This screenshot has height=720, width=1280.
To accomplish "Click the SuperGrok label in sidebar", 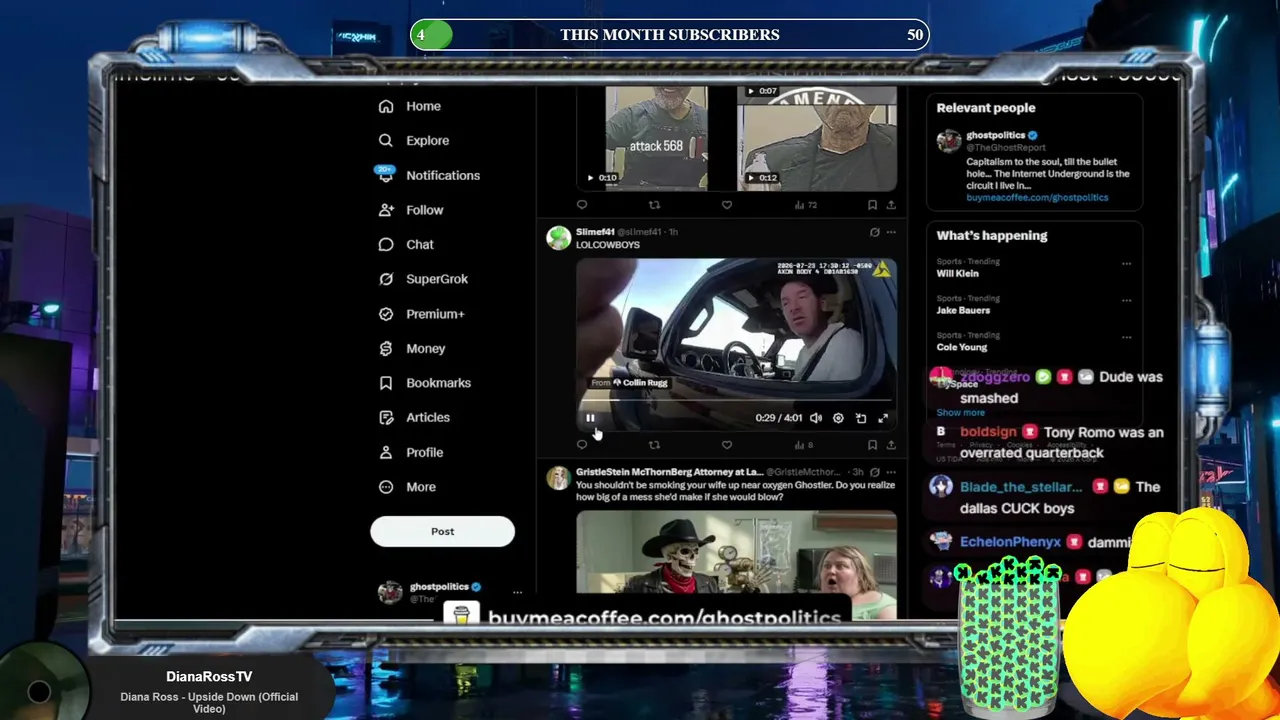I will point(437,279).
